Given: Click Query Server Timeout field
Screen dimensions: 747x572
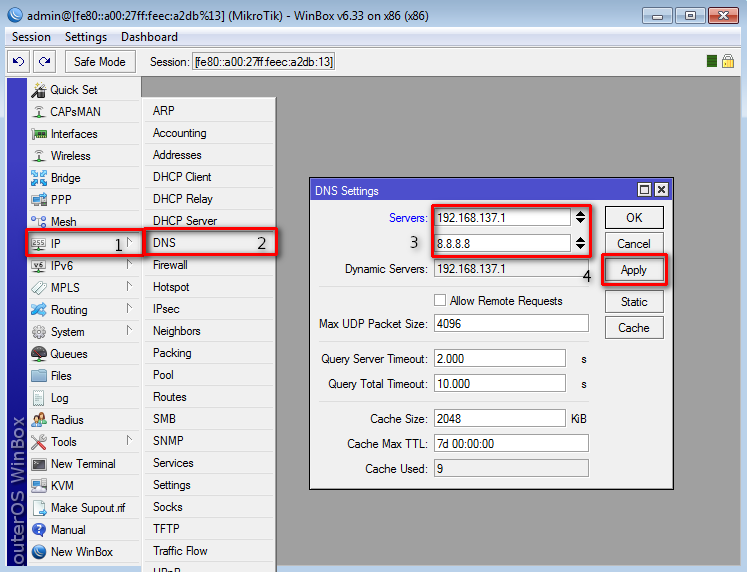Looking at the screenshot, I should (x=500, y=358).
